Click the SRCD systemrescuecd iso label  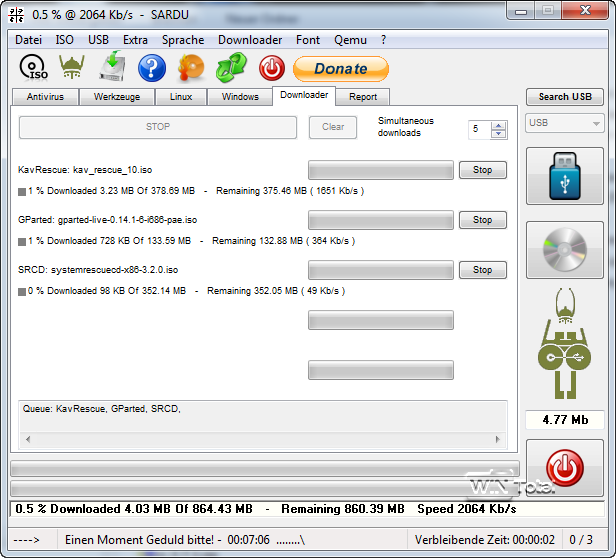[98, 270]
